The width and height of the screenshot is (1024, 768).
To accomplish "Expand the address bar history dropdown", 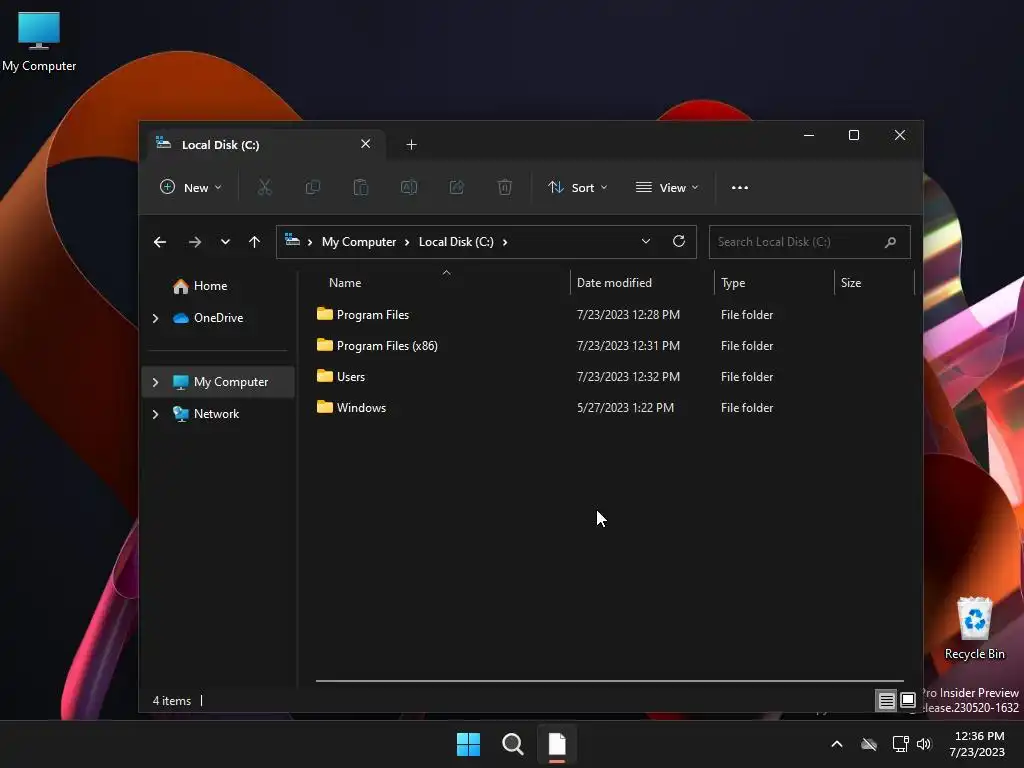I will click(x=646, y=241).
